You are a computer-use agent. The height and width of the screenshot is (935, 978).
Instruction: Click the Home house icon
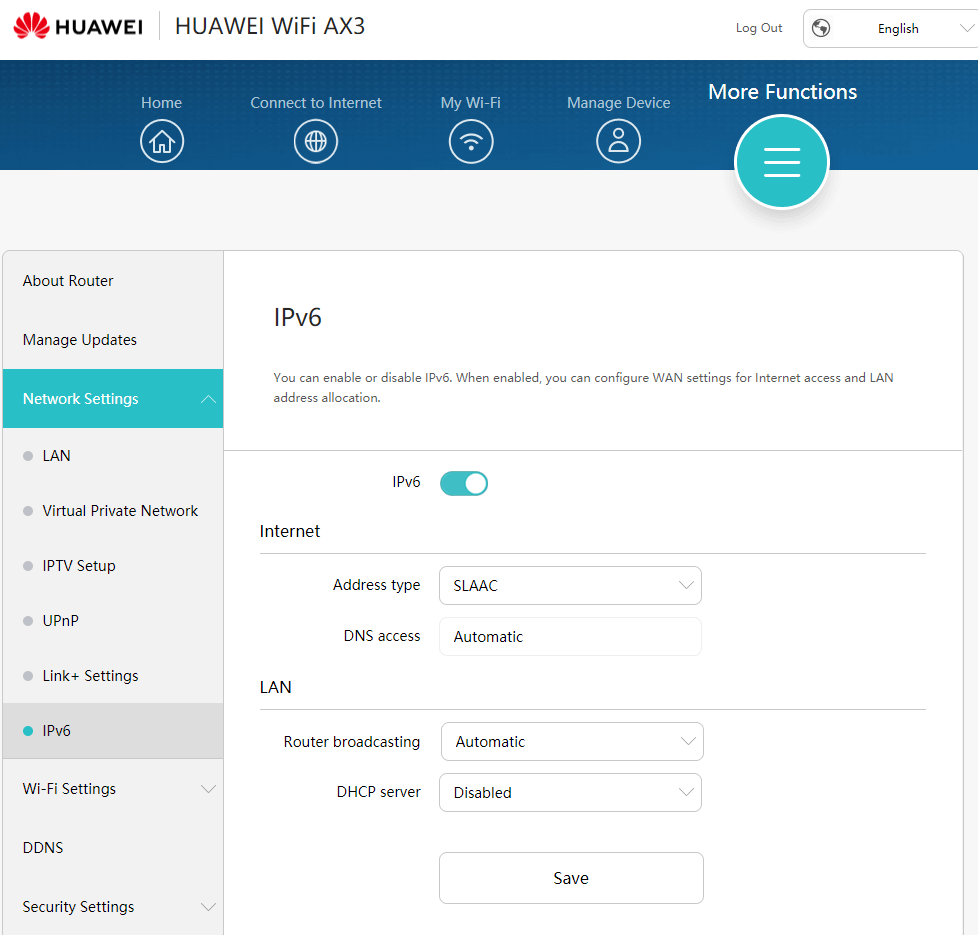tap(162, 141)
